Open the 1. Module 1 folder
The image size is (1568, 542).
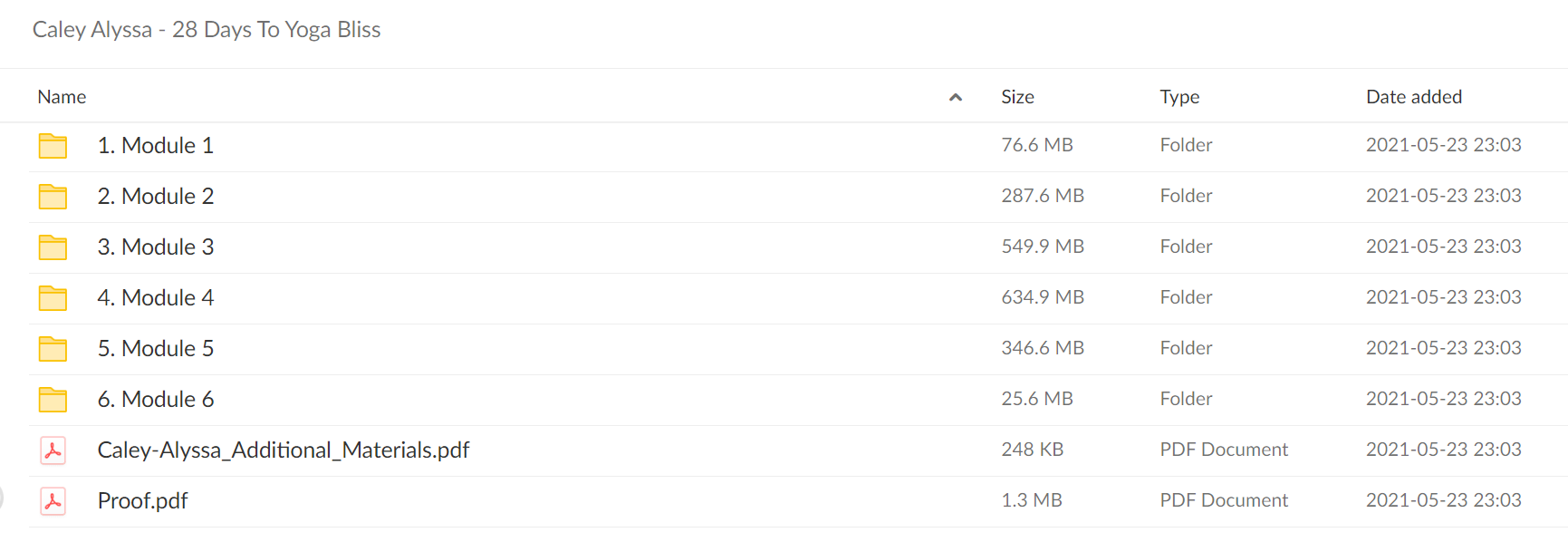click(x=156, y=146)
